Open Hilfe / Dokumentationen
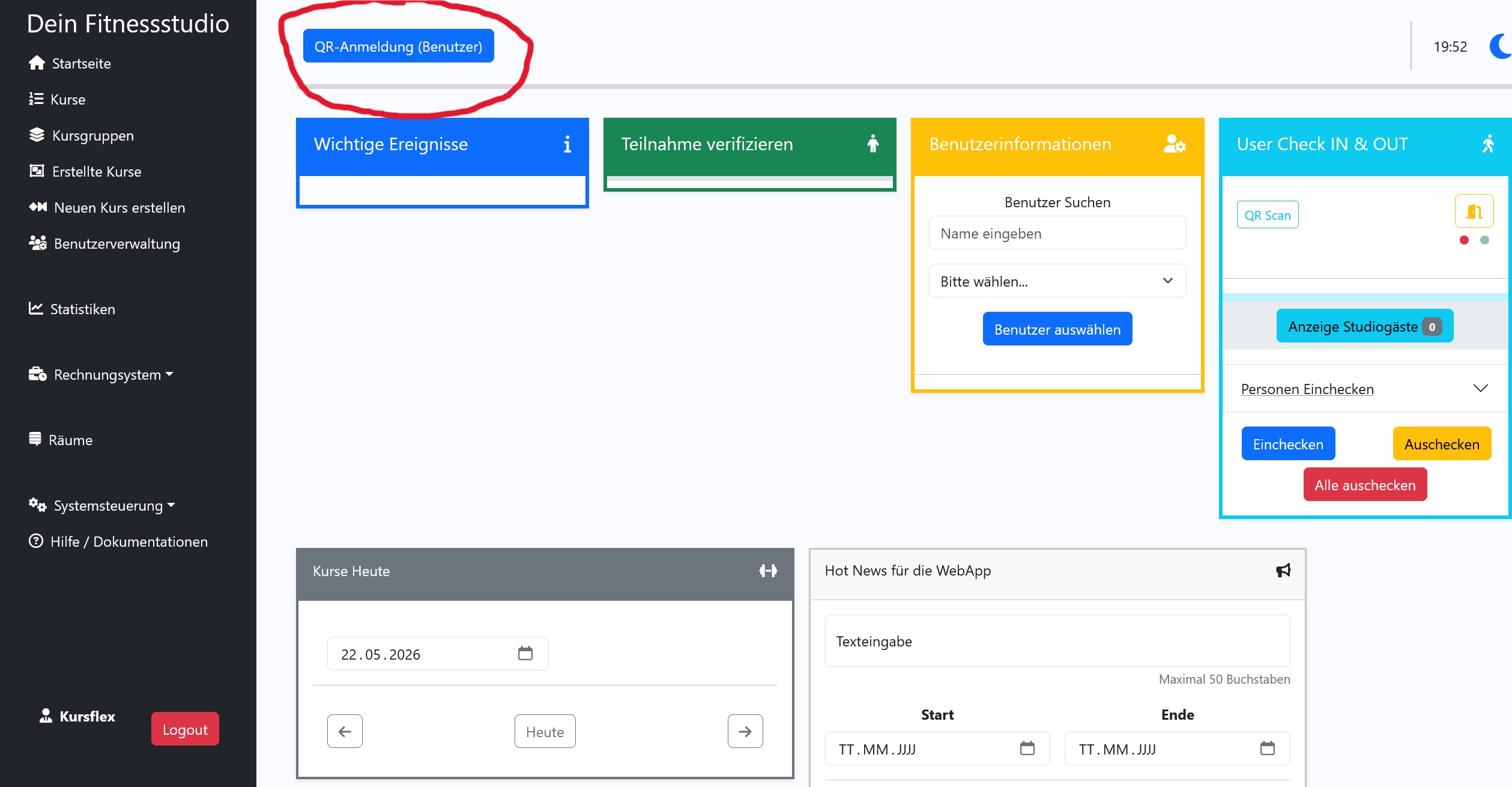The image size is (1512, 787). 129,541
